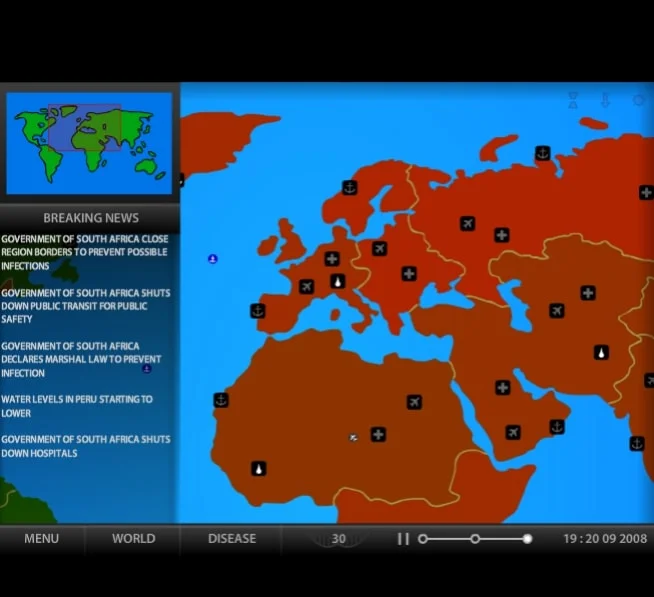Click the highlighted viewport rectangle on the minimap
The width and height of the screenshot is (654, 597).
point(85,127)
